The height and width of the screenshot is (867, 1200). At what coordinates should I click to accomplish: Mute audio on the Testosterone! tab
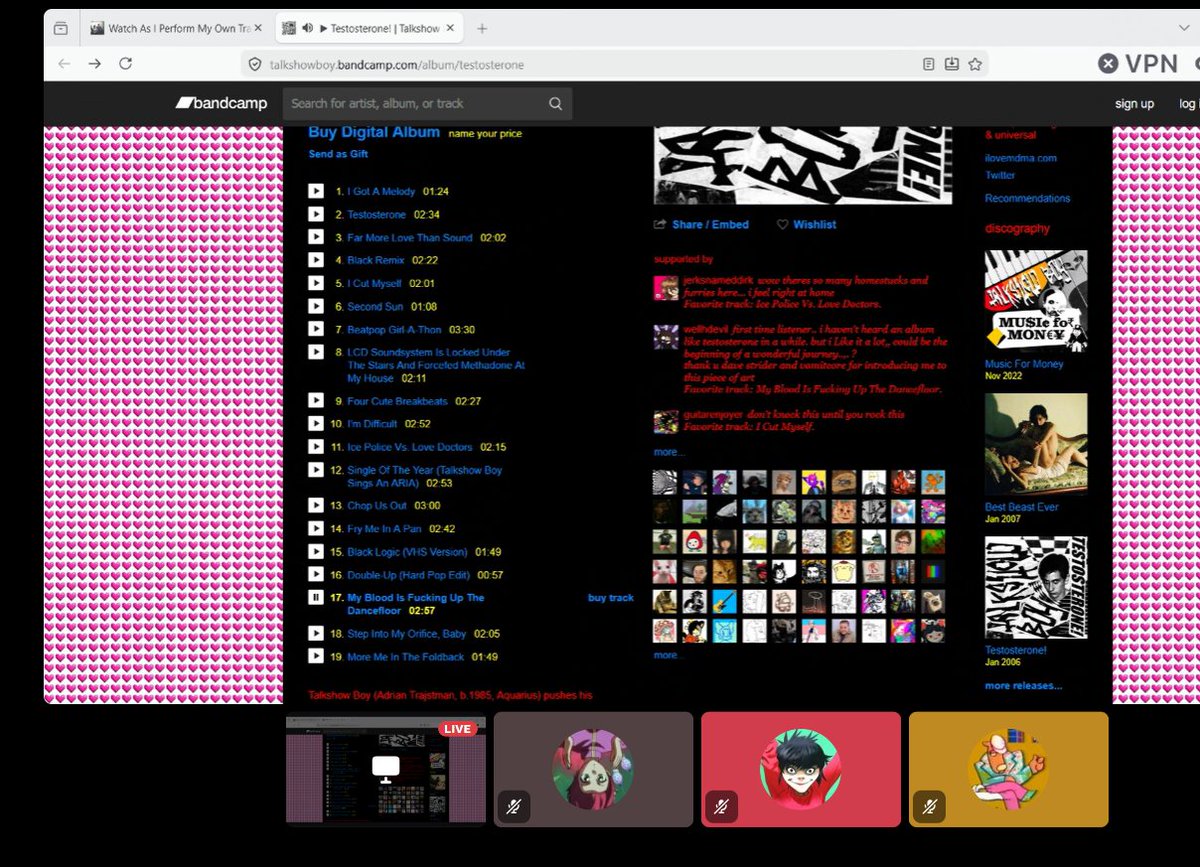(307, 29)
